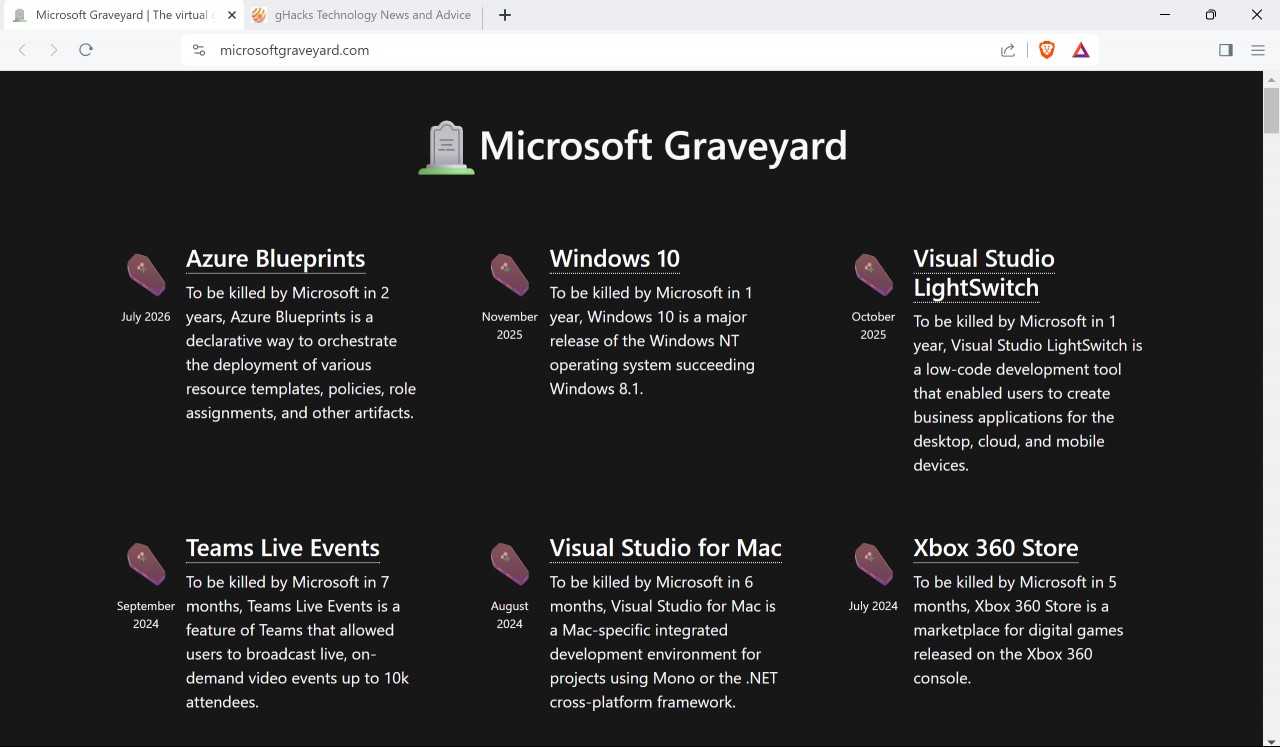Open the Teams Live Events link
The width and height of the screenshot is (1280, 747).
(x=283, y=548)
